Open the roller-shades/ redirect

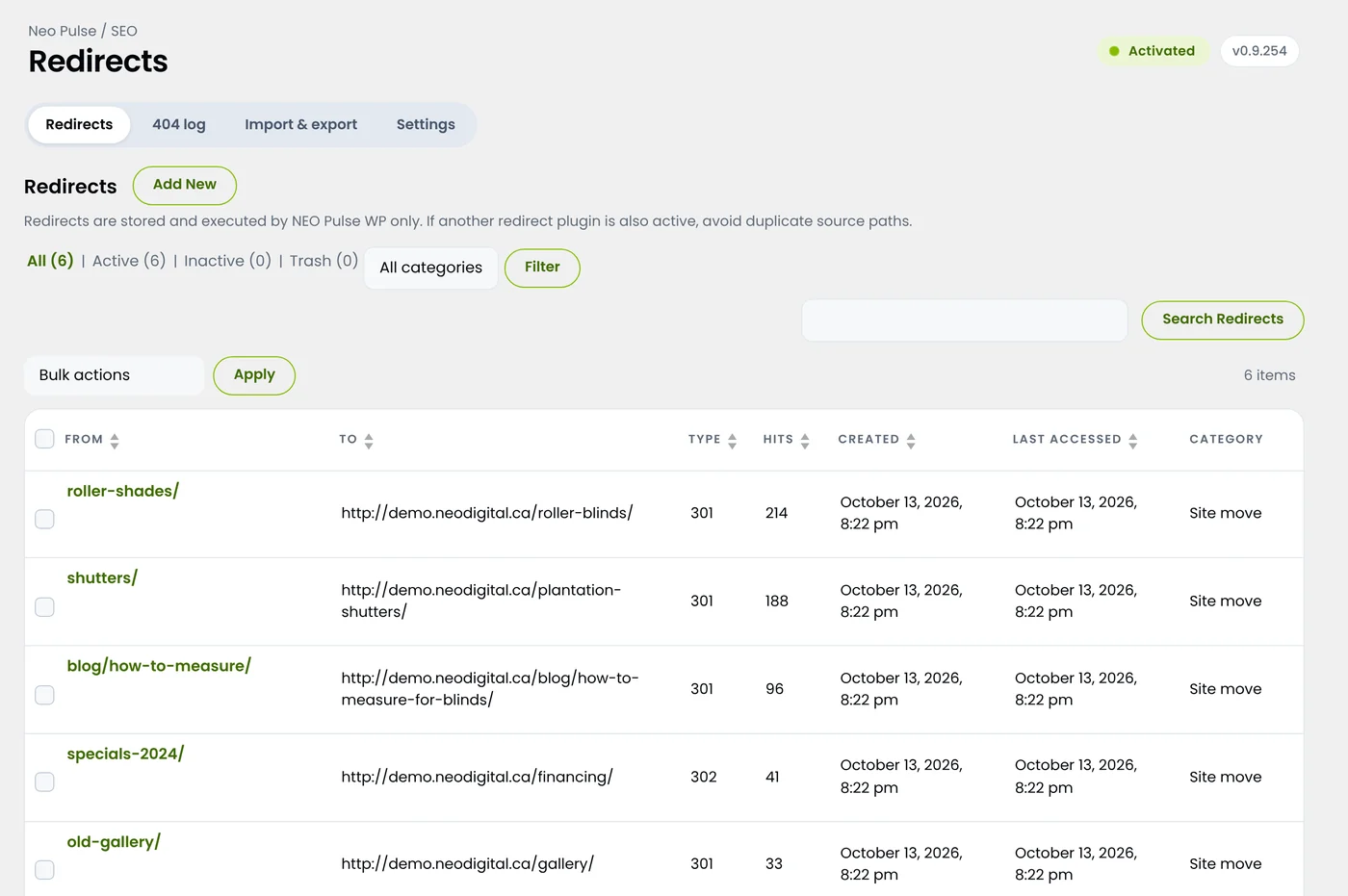pos(123,491)
